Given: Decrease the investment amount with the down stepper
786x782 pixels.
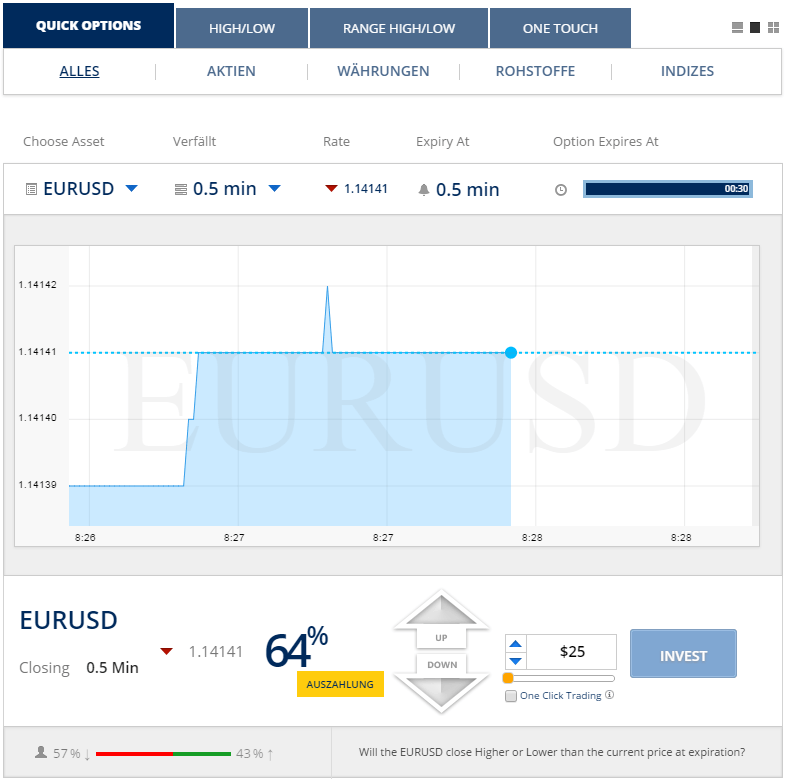Looking at the screenshot, I should pos(515,661).
